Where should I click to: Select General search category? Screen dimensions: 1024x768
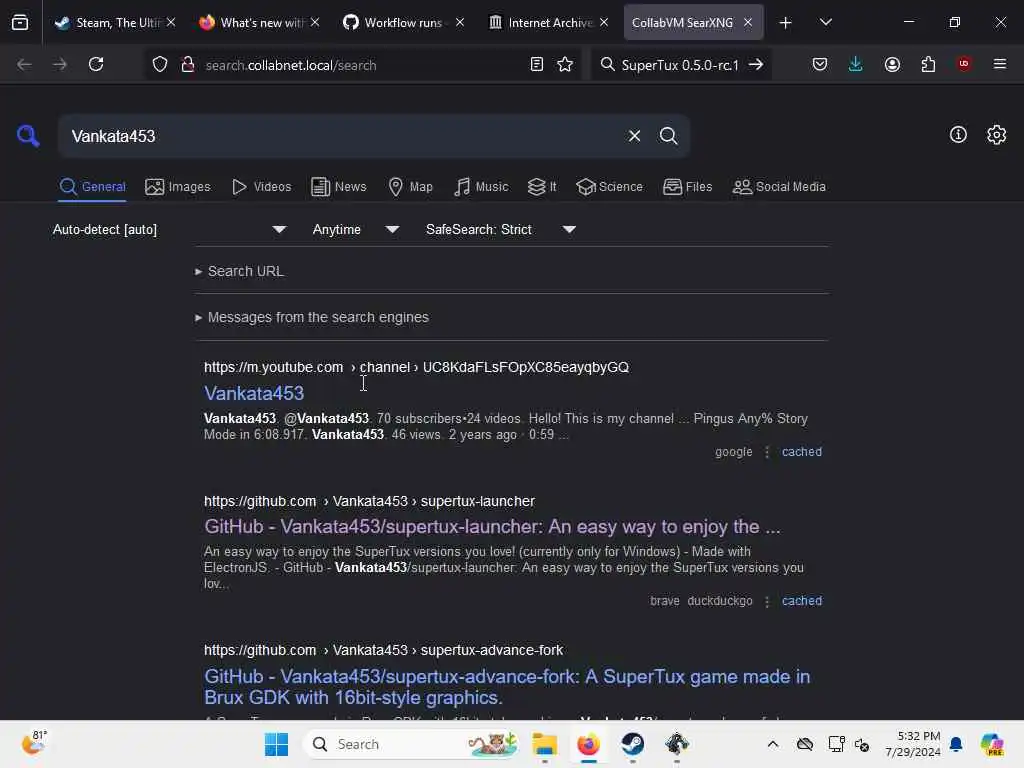tap(92, 187)
